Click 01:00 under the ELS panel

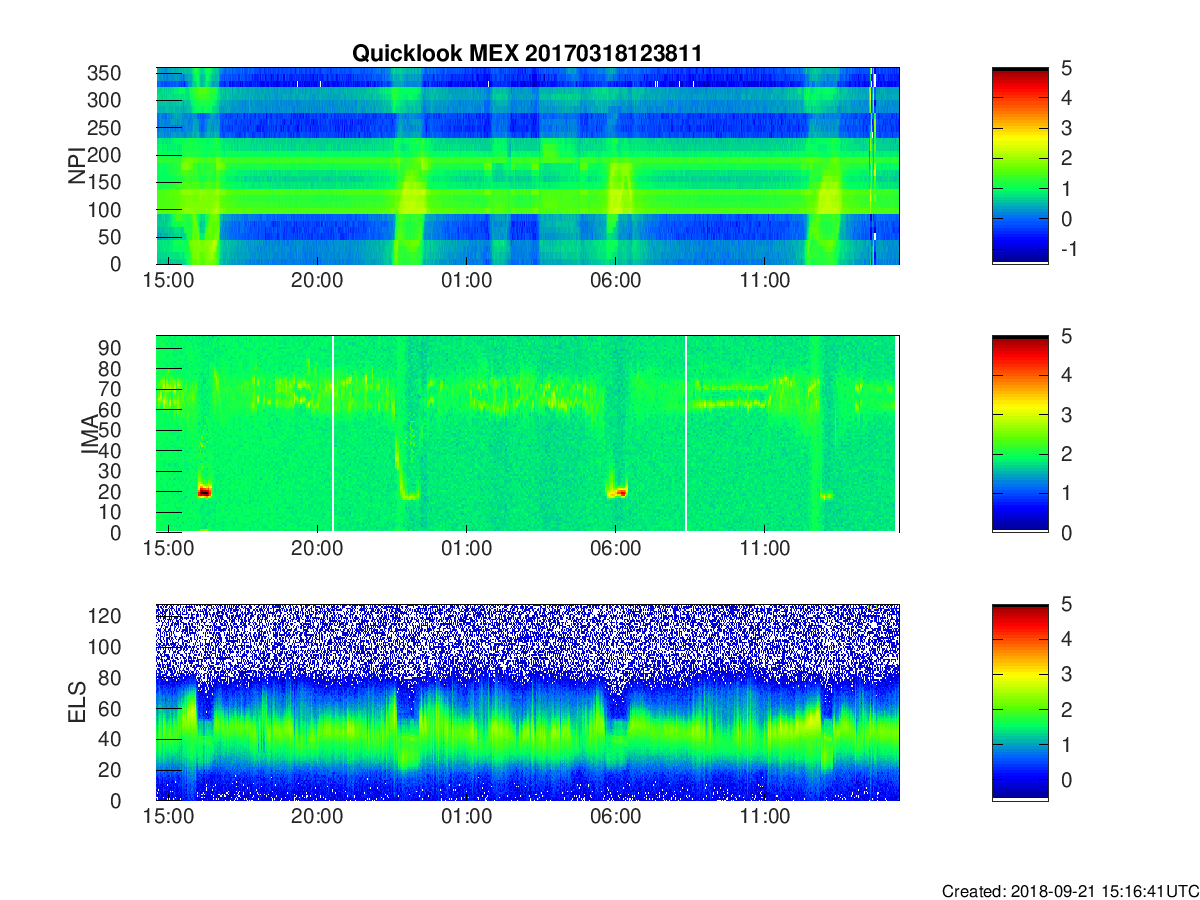click(x=466, y=817)
